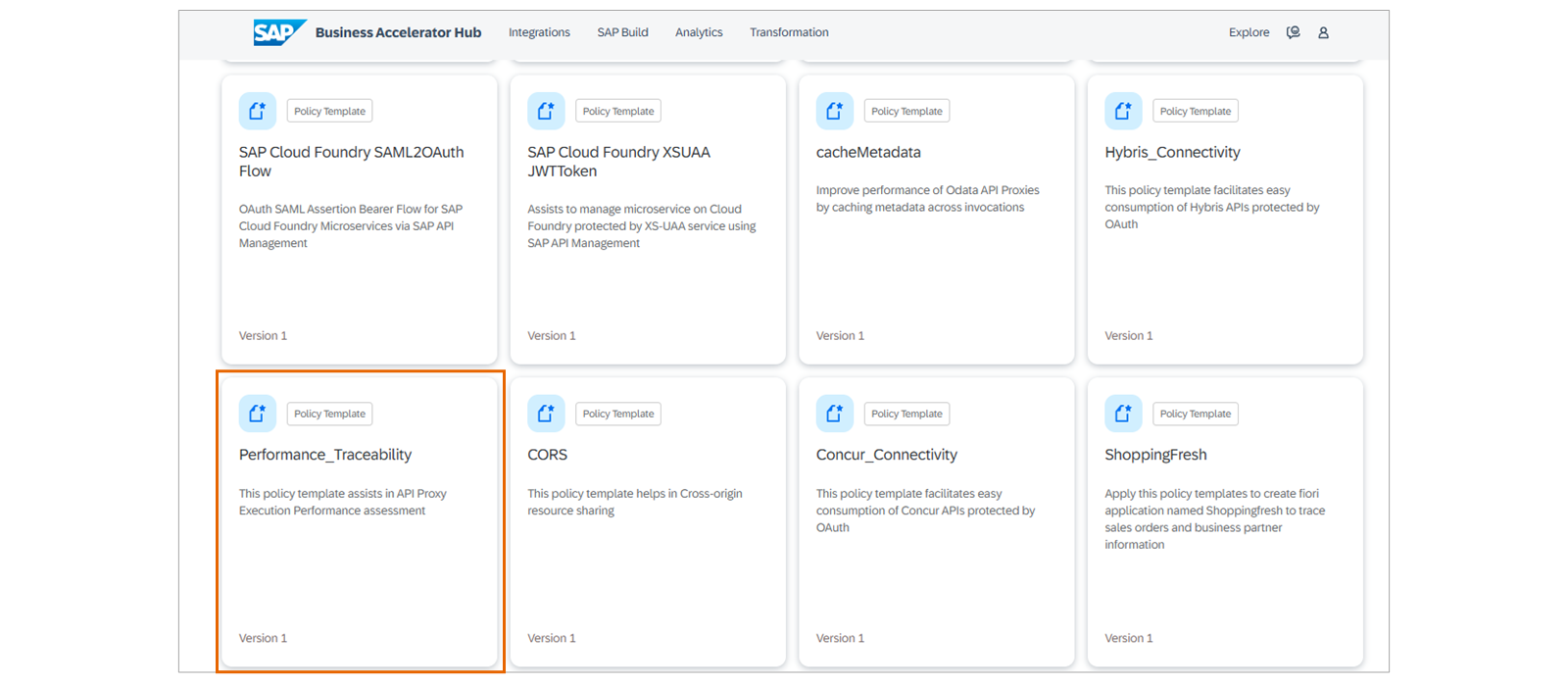Screen dimensions: 1568x684
Task: Click the Explore link
Action: click(x=1249, y=32)
